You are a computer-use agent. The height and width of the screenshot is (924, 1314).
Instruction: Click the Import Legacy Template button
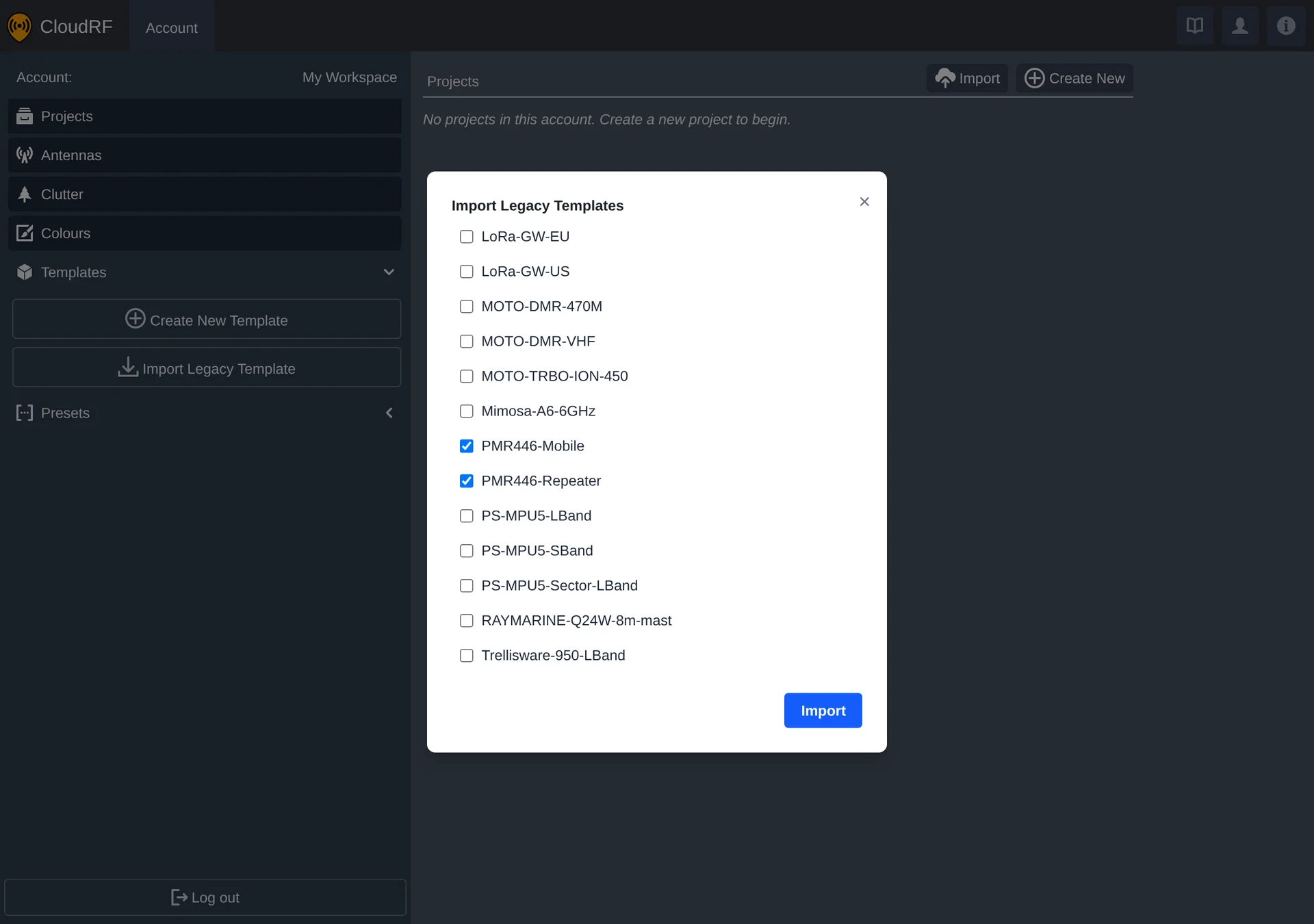207,368
